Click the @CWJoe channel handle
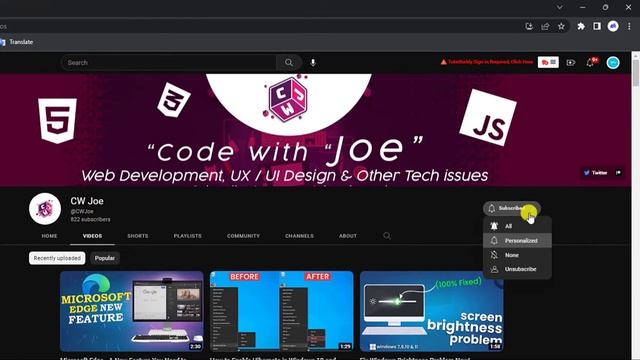This screenshot has width=640, height=360. coord(82,211)
